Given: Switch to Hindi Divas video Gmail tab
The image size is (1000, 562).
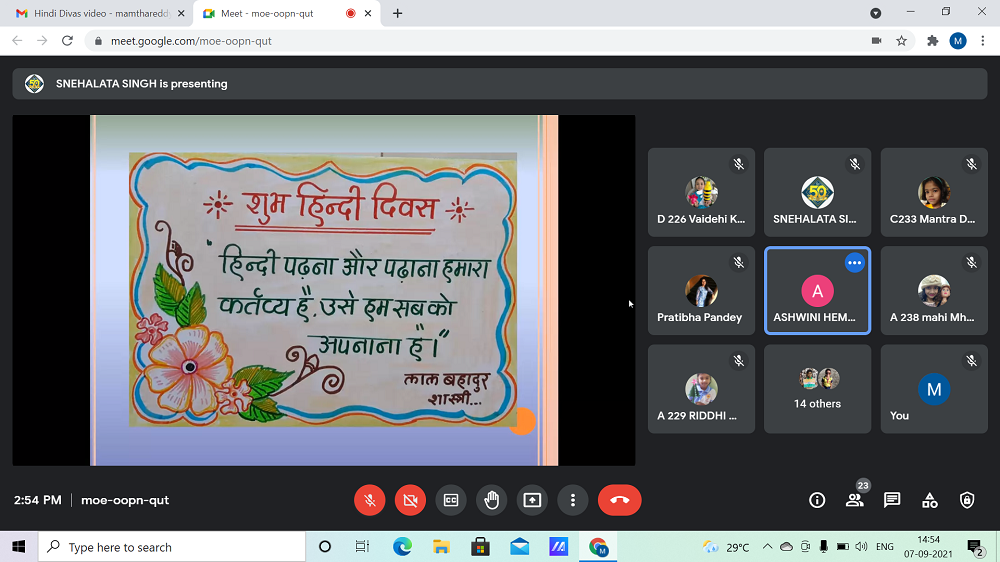Looking at the screenshot, I should click(x=95, y=13).
